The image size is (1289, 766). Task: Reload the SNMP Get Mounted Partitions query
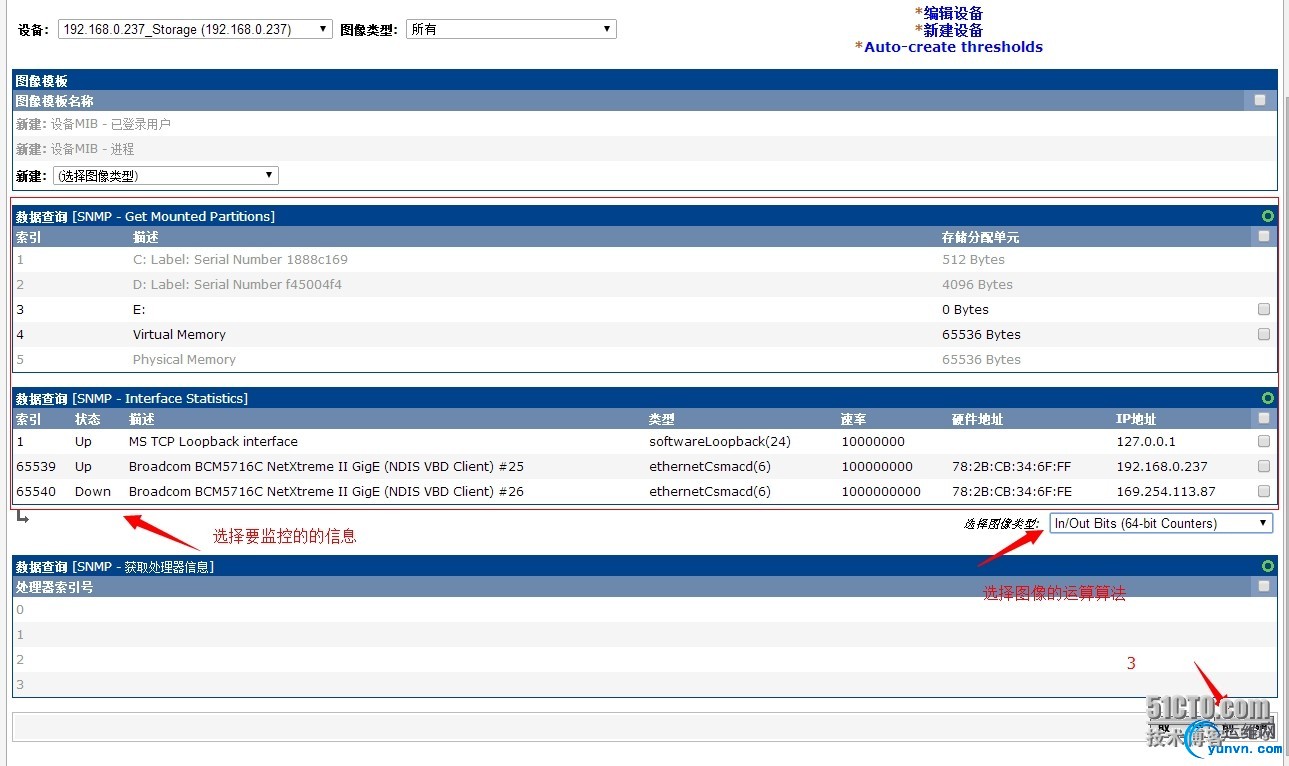[x=1268, y=216]
